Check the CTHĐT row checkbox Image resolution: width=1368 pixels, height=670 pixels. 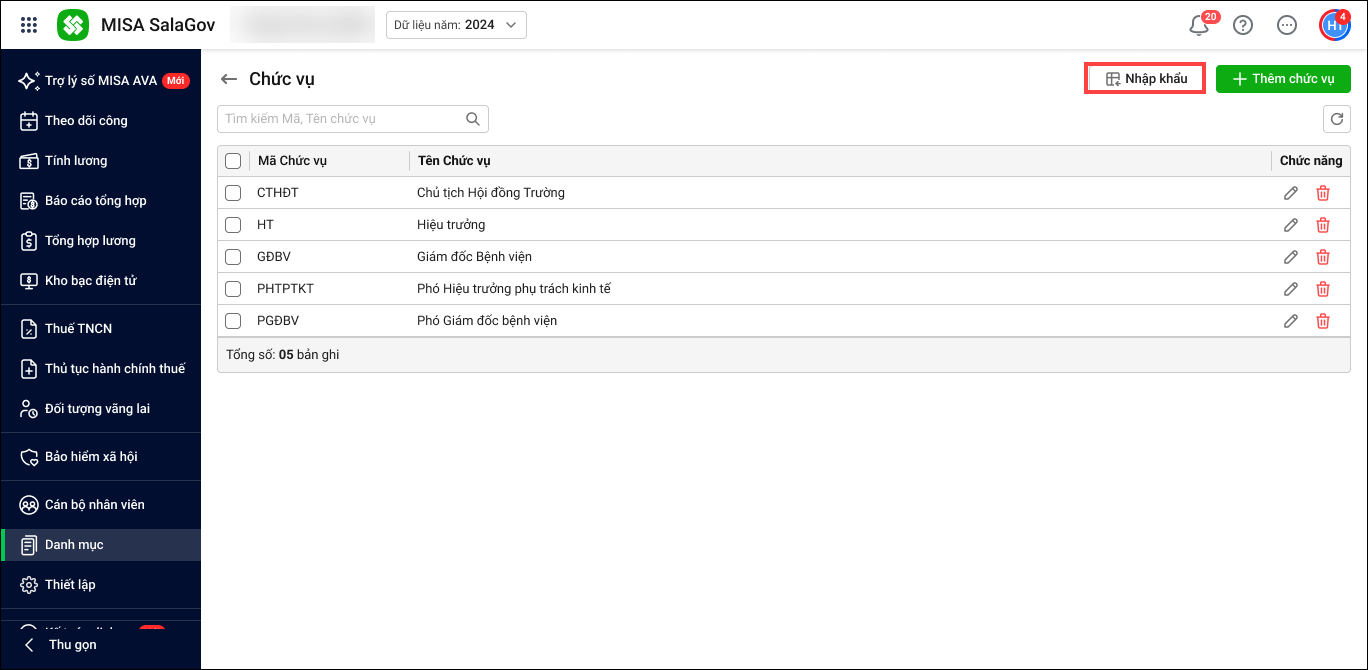[233, 193]
